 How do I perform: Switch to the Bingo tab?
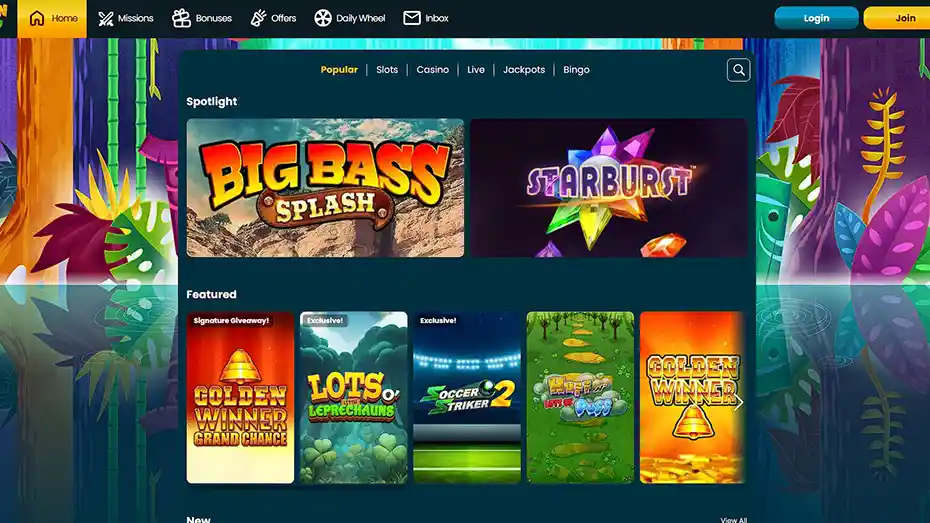(x=576, y=70)
